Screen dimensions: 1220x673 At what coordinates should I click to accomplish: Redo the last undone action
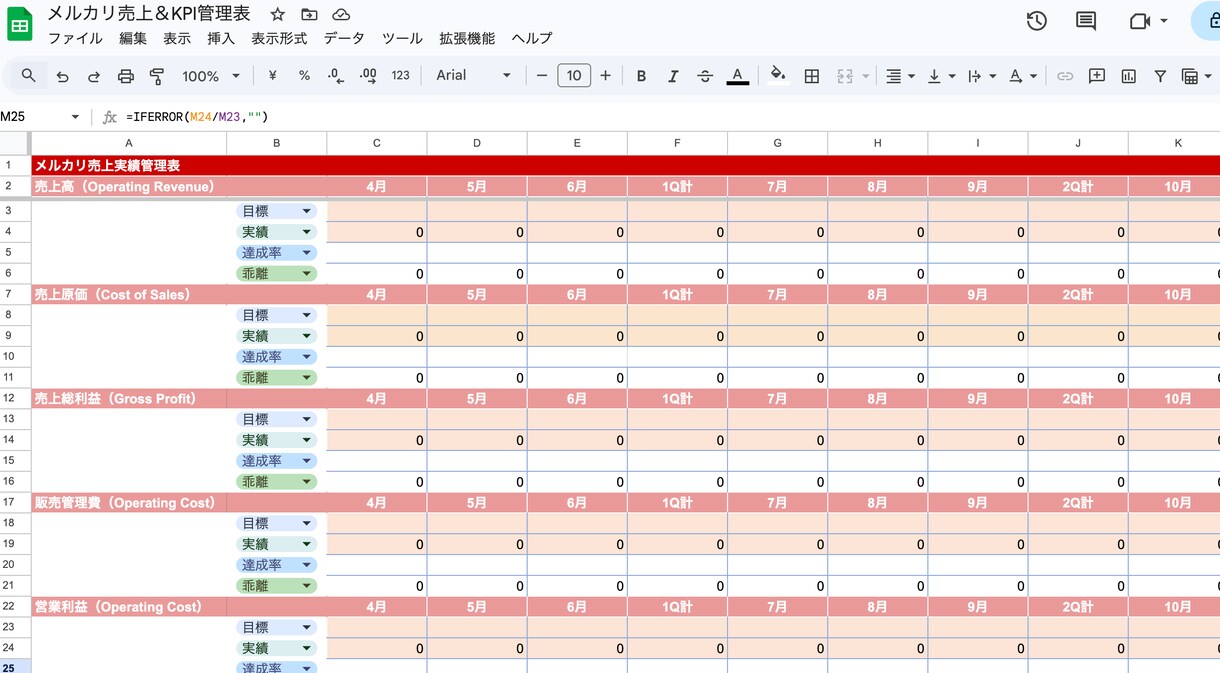tap(94, 76)
